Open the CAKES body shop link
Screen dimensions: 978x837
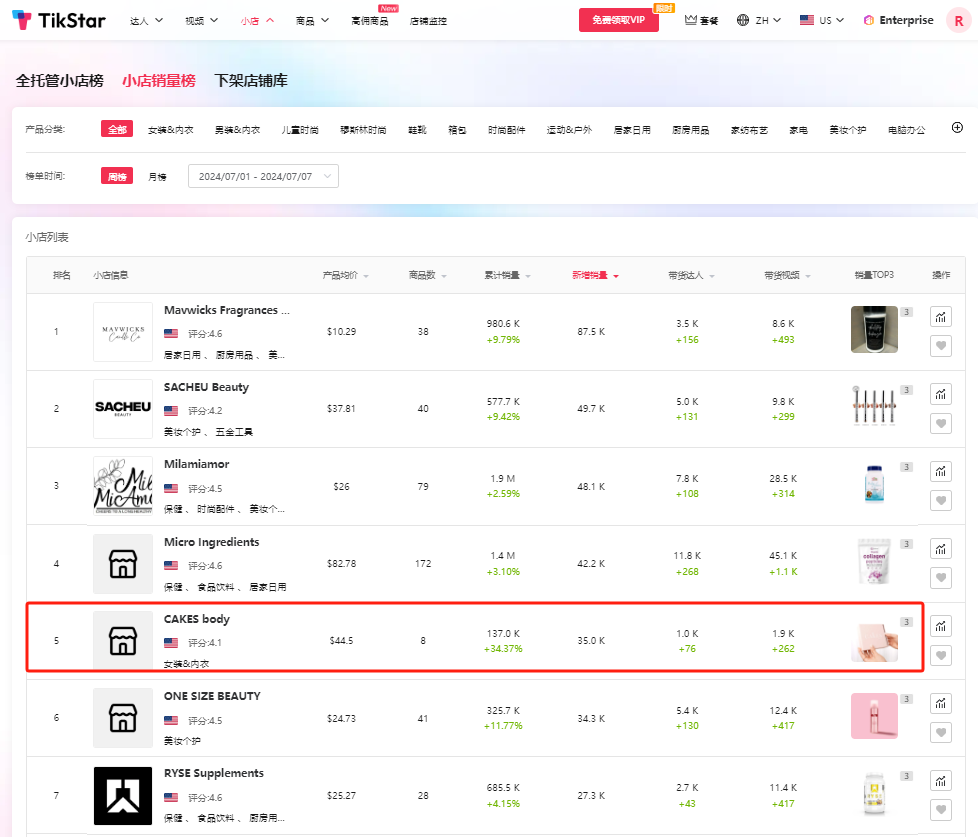pyautogui.click(x=196, y=619)
